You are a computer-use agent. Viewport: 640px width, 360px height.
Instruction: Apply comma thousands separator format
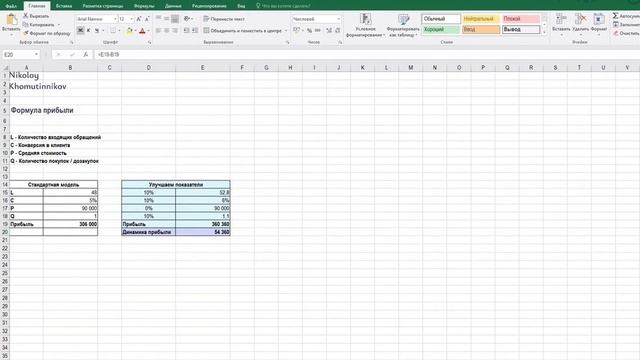[x=318, y=31]
